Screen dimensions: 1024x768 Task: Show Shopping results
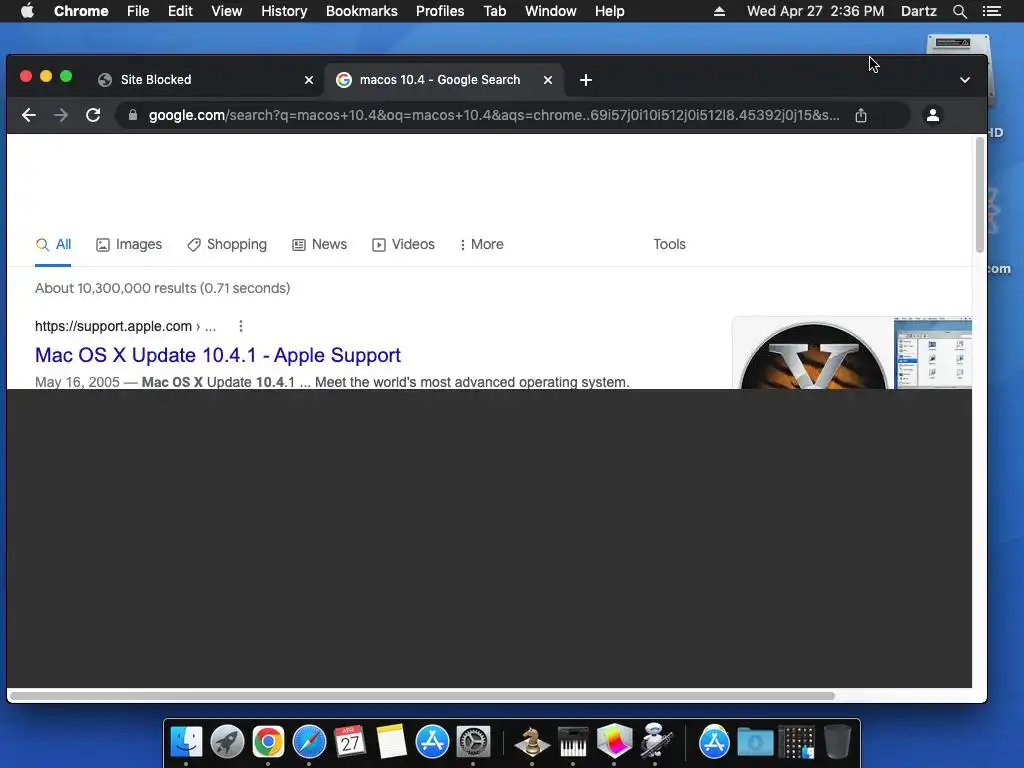point(227,245)
